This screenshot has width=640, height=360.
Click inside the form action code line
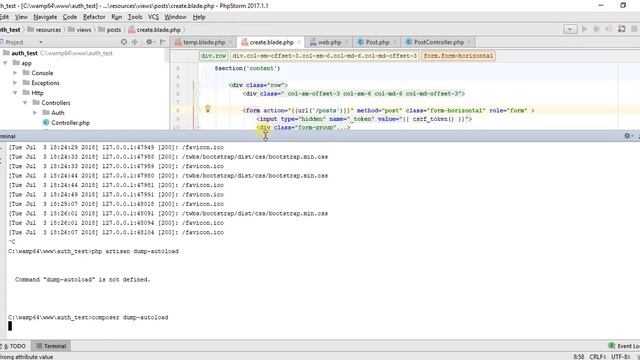[x=388, y=111]
